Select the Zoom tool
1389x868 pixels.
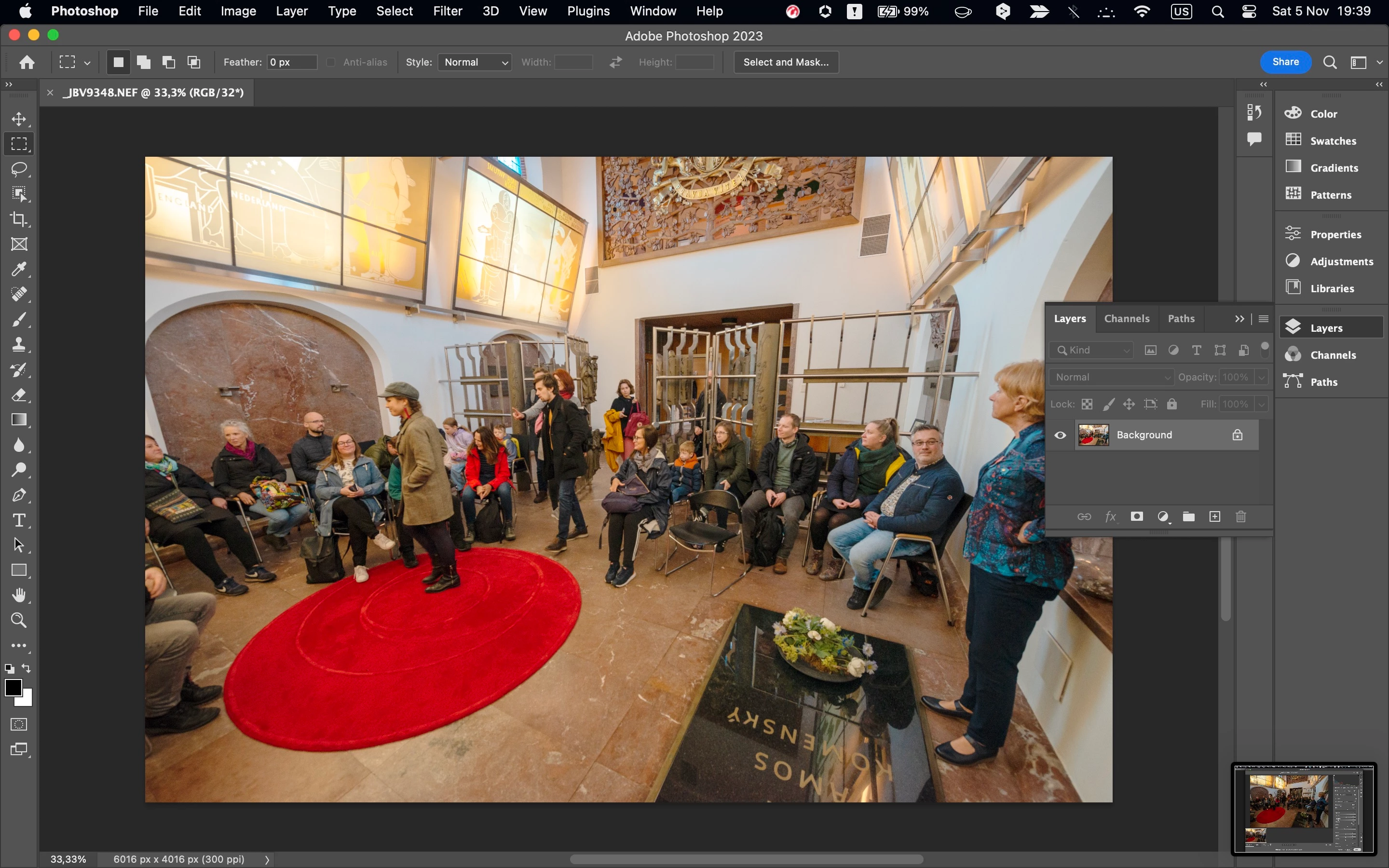click(x=19, y=621)
